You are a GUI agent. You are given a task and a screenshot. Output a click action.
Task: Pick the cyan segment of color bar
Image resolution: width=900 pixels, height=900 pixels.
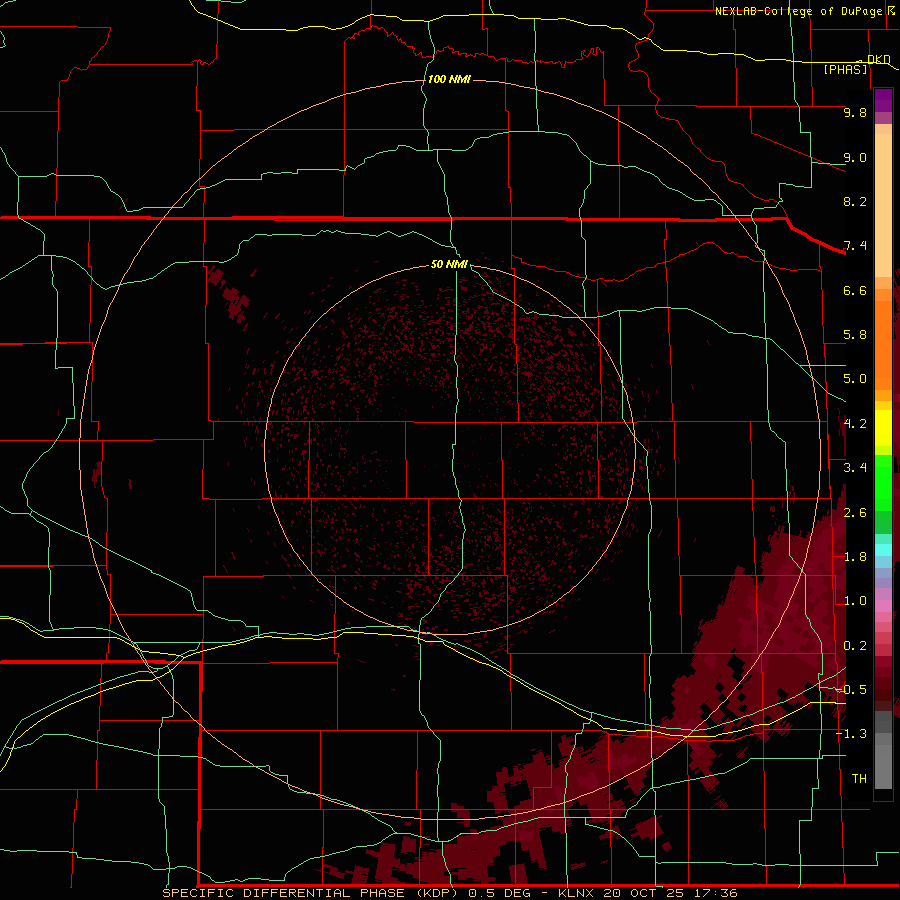click(883, 550)
